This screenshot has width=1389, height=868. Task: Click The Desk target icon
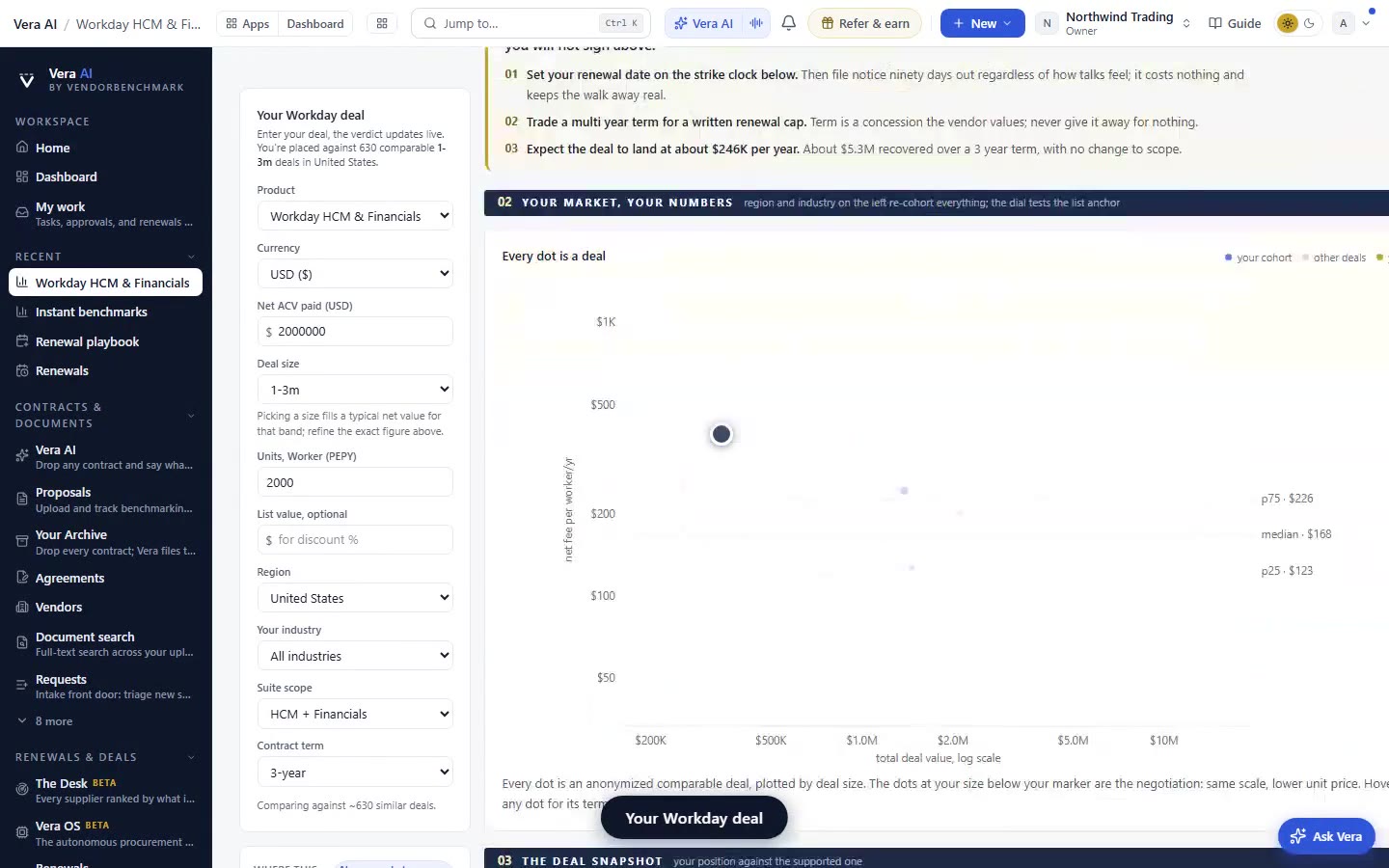coord(22,790)
